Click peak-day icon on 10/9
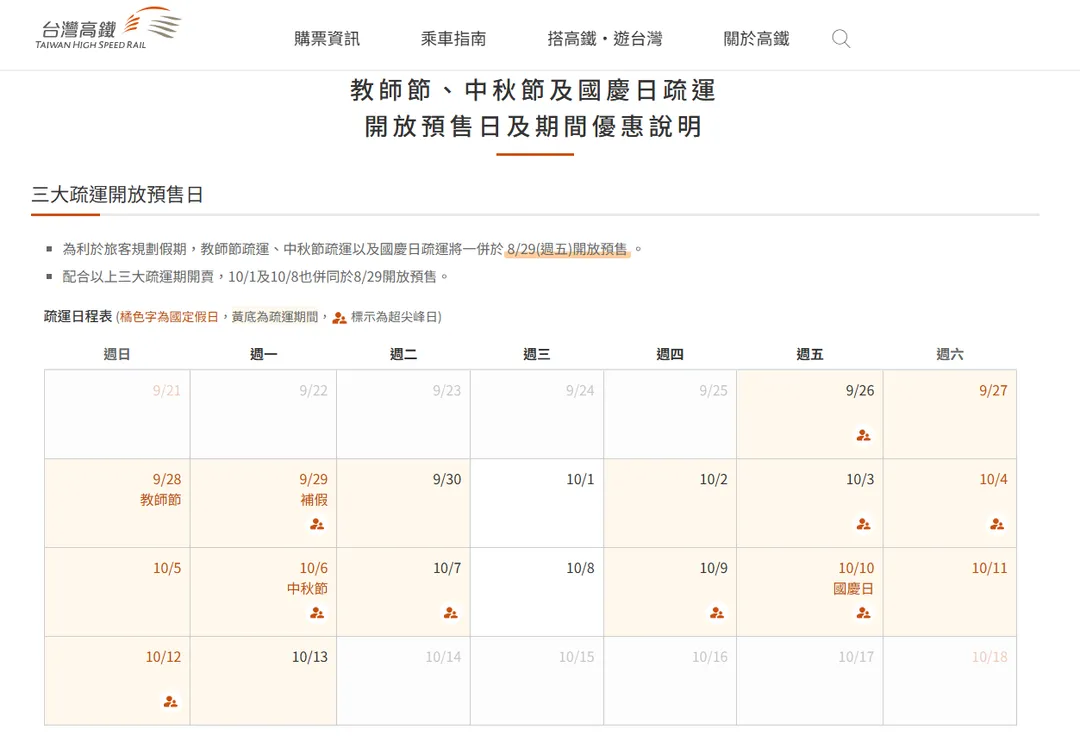 click(717, 613)
